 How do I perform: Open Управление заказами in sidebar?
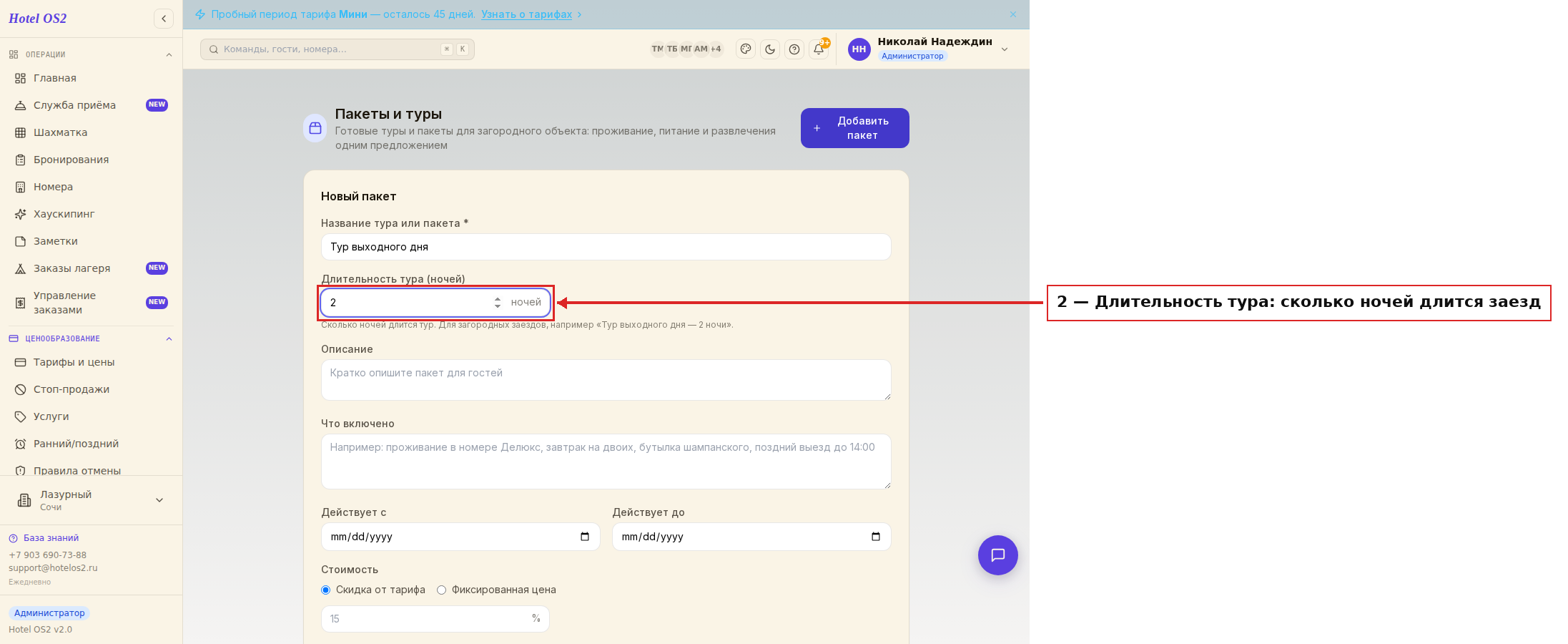click(91, 303)
